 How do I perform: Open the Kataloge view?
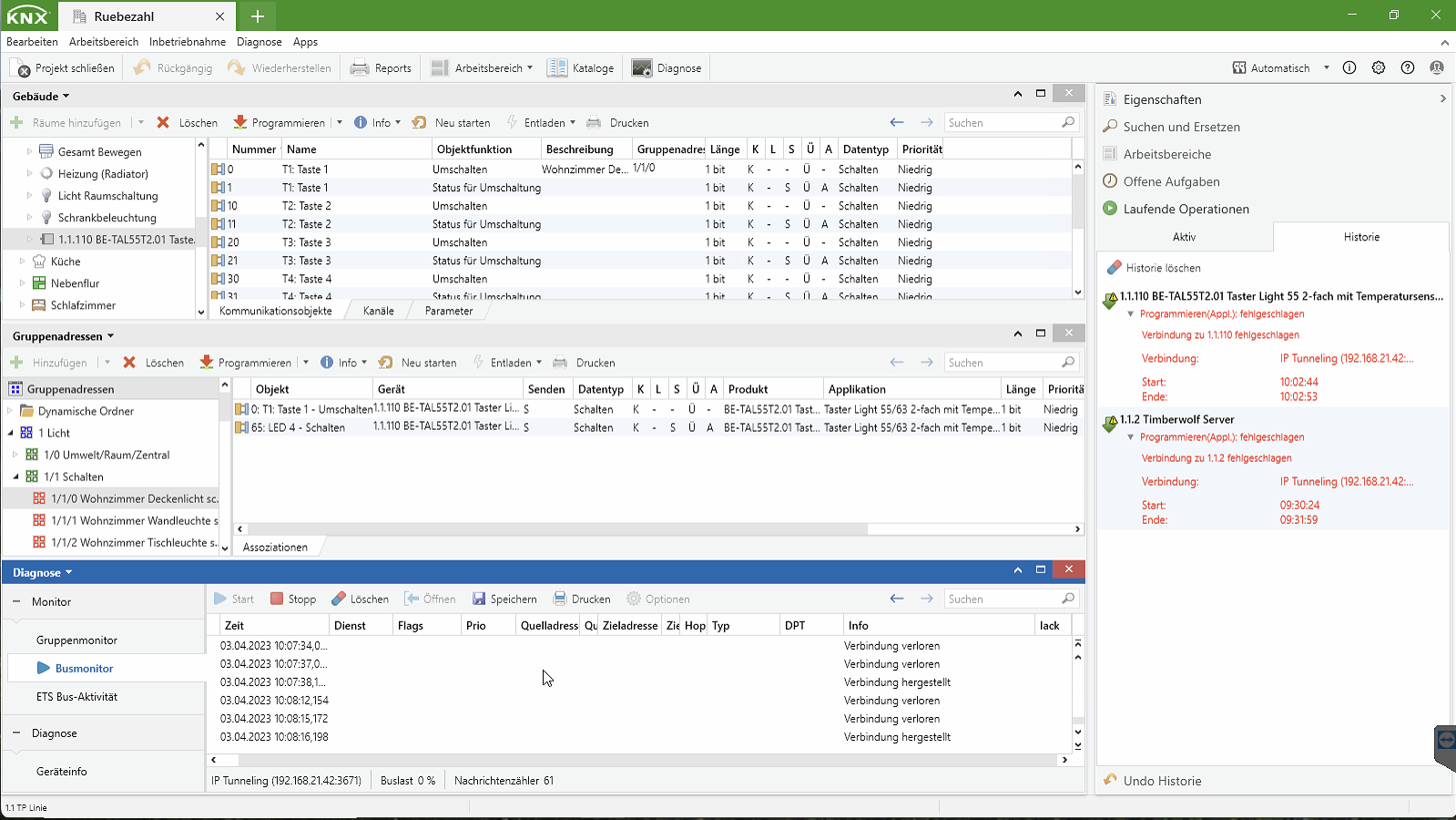coord(581,68)
